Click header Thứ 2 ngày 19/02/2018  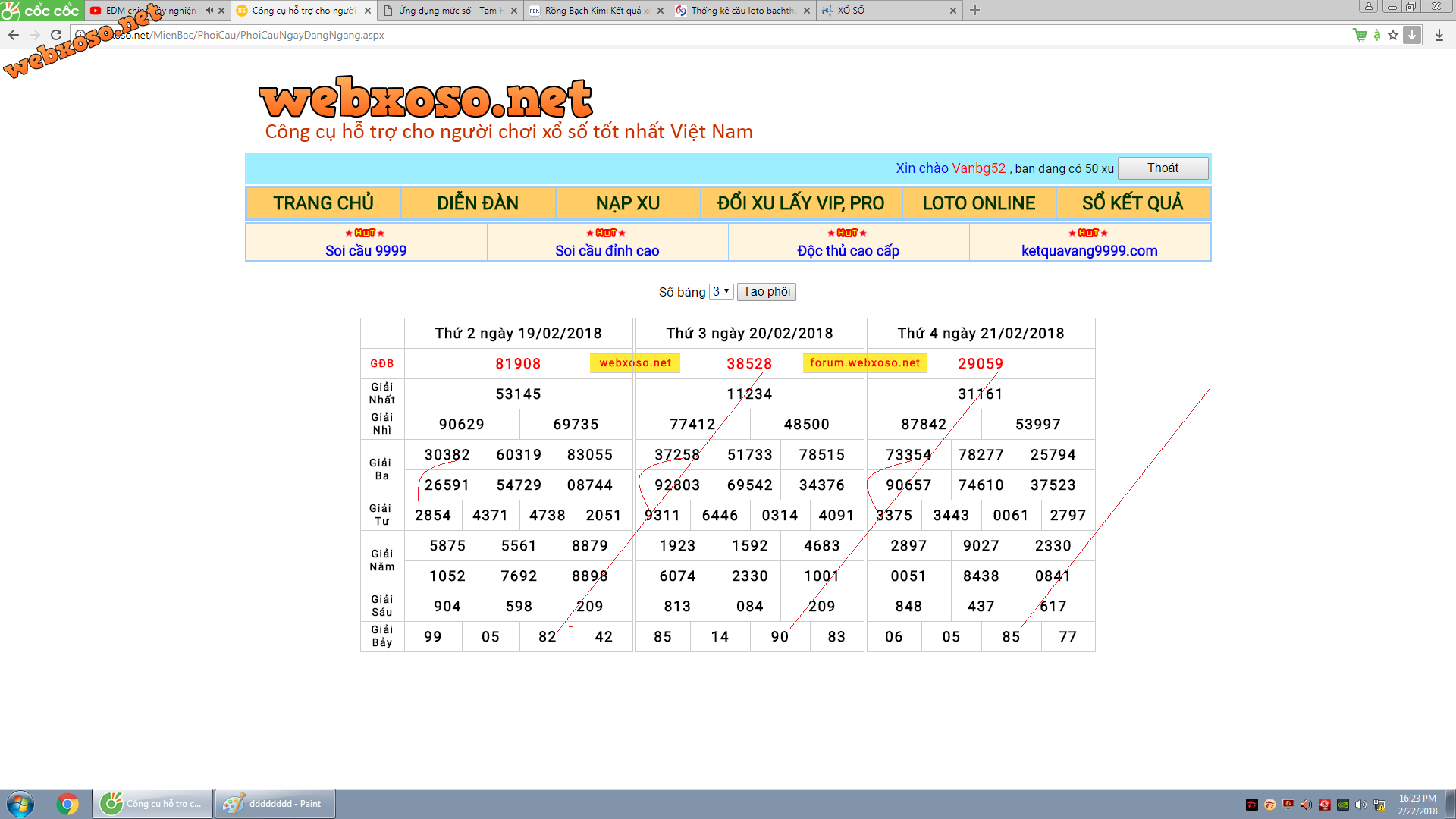[x=519, y=334]
